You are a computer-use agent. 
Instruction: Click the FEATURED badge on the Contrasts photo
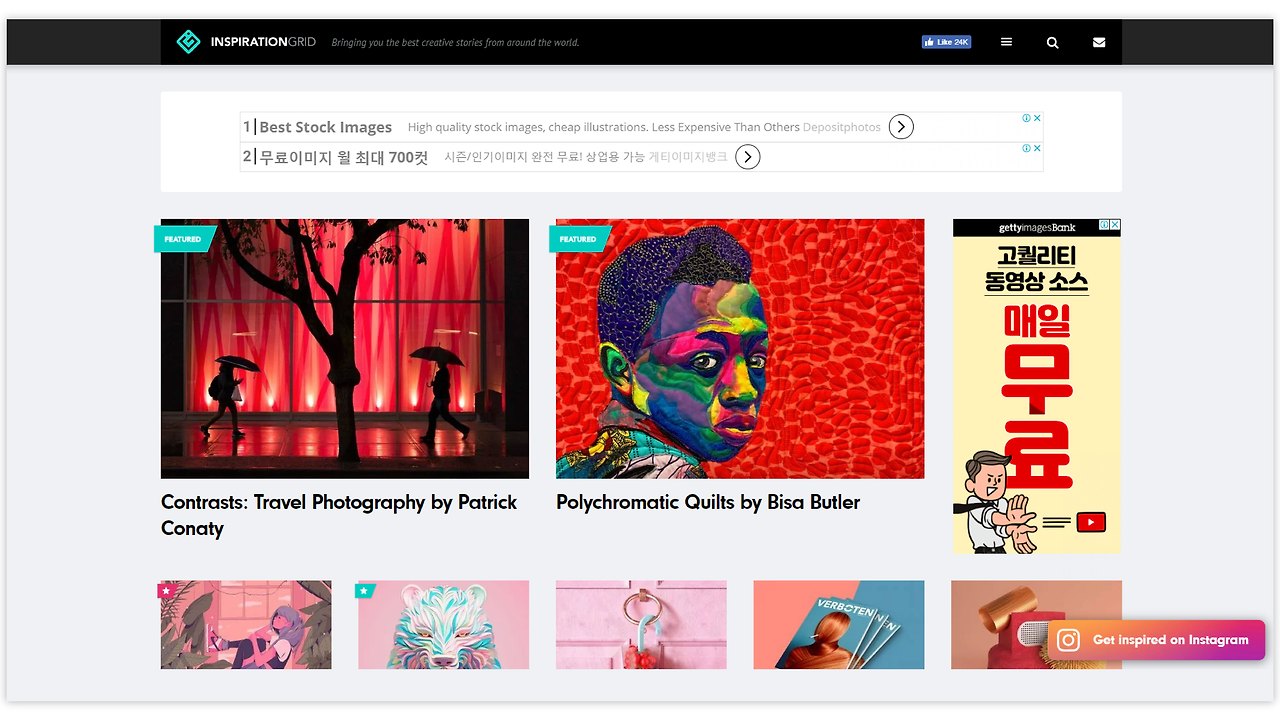pos(184,239)
